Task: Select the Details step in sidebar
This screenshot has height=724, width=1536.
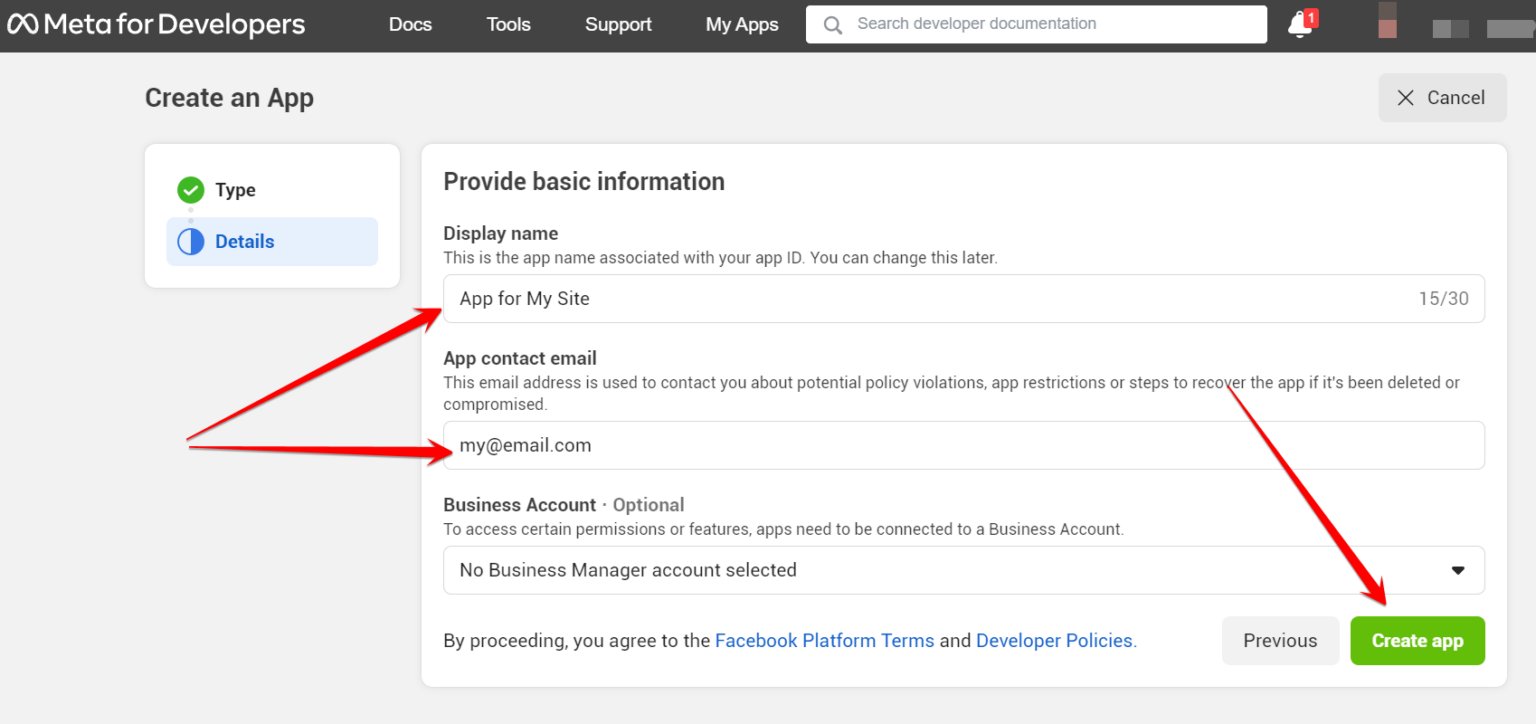Action: [x=272, y=241]
